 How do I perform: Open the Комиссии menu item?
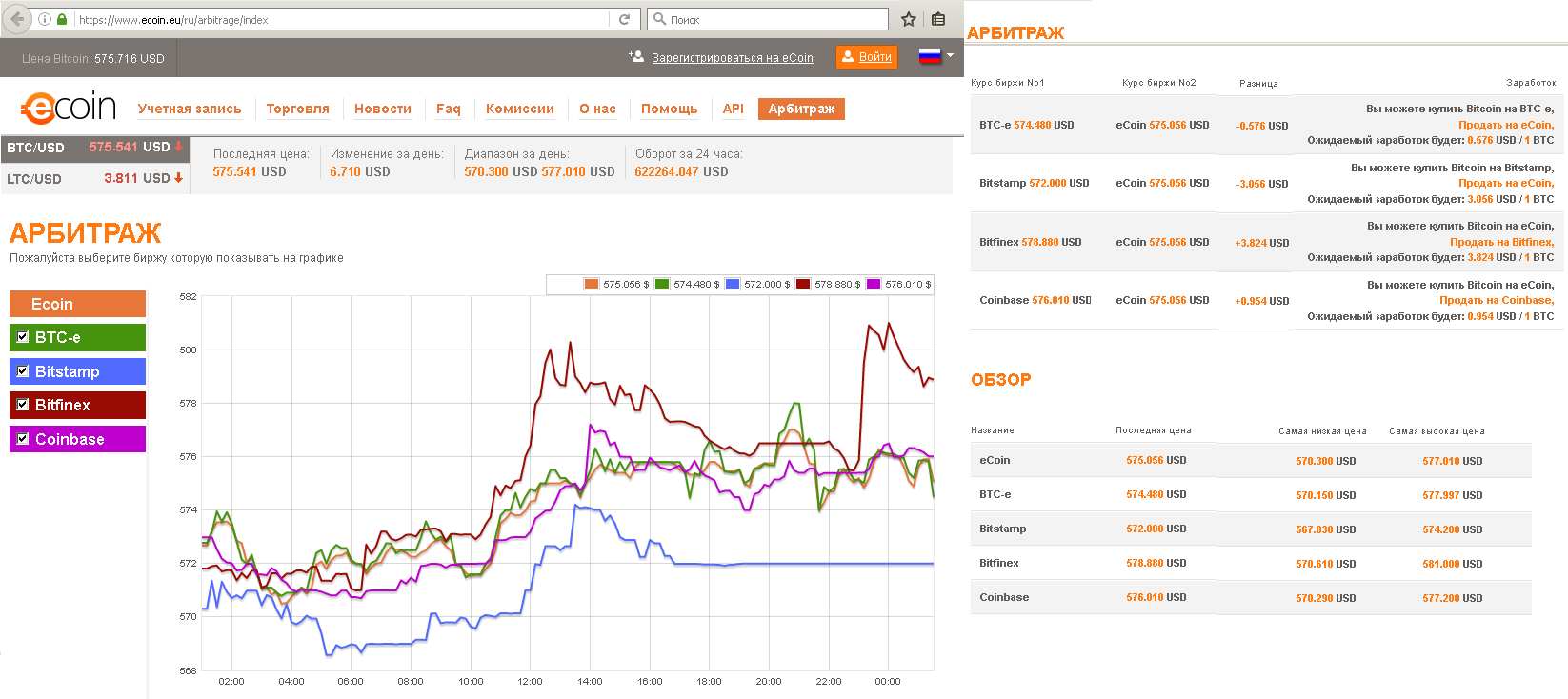[x=520, y=109]
